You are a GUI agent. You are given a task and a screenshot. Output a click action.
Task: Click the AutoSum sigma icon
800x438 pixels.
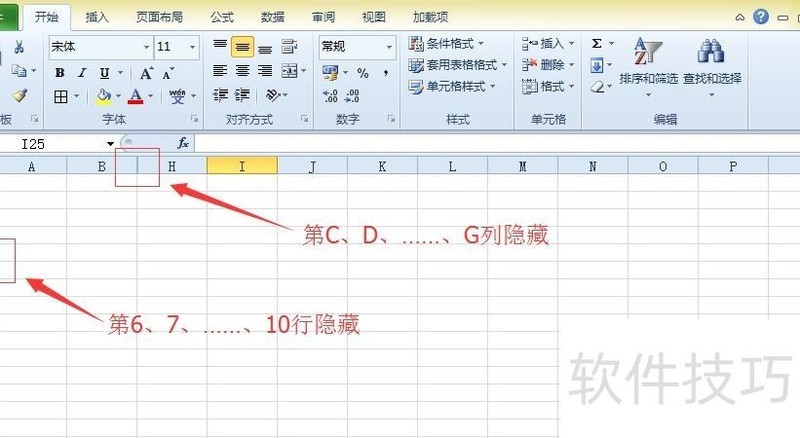(x=597, y=44)
